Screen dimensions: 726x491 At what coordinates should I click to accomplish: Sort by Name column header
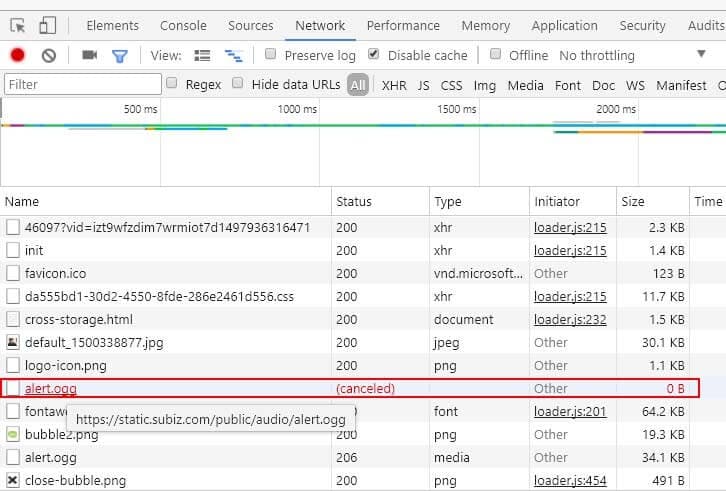pyautogui.click(x=166, y=201)
